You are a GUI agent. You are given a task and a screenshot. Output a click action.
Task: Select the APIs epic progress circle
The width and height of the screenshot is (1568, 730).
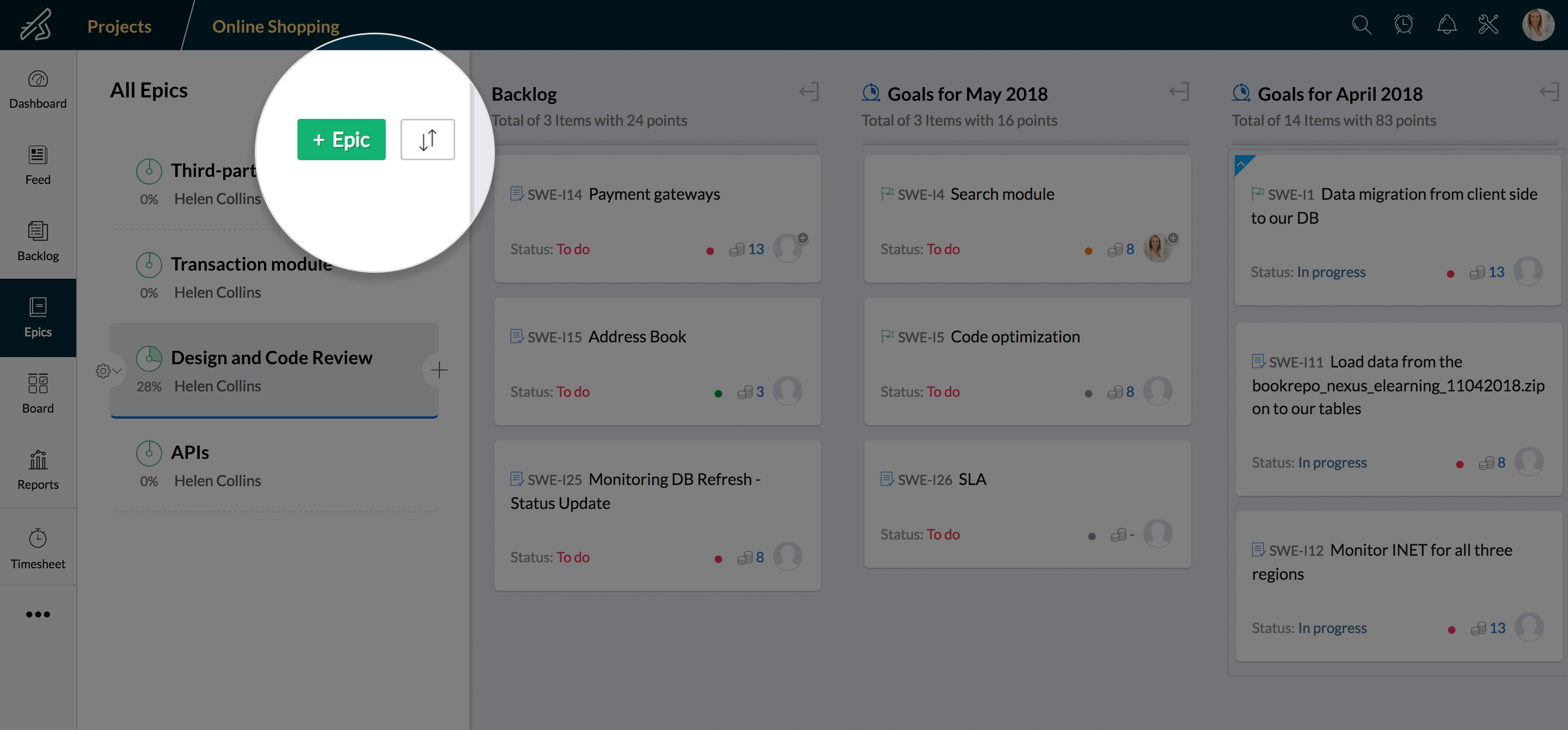[x=149, y=453]
